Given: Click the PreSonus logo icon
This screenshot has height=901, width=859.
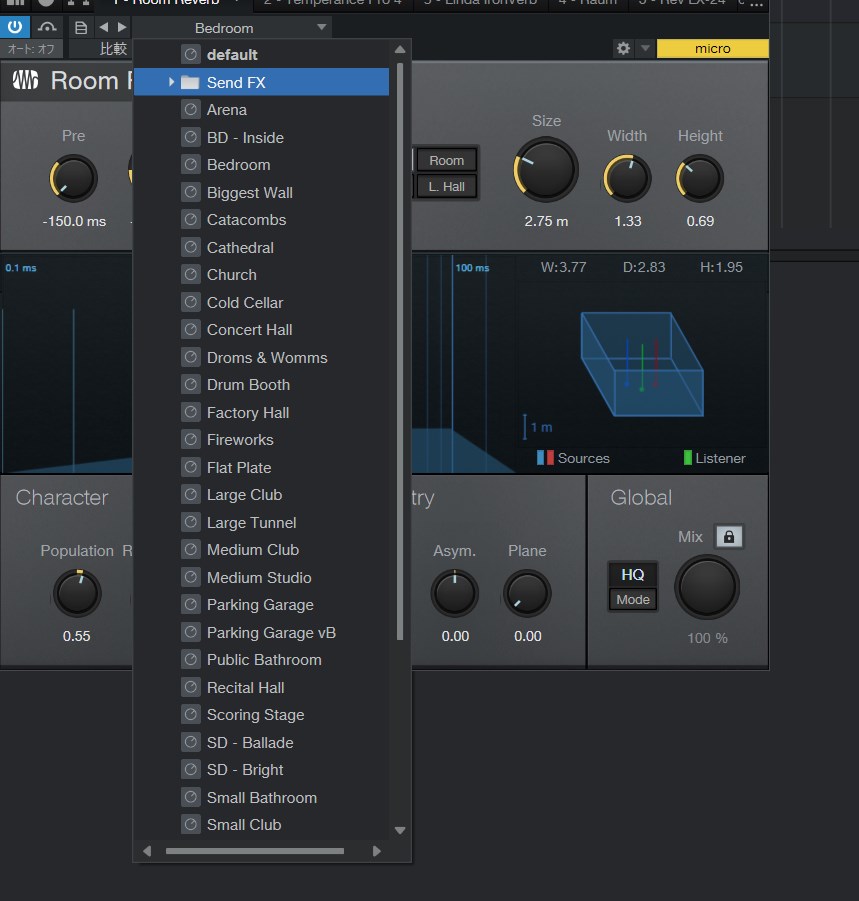Looking at the screenshot, I should (25, 81).
